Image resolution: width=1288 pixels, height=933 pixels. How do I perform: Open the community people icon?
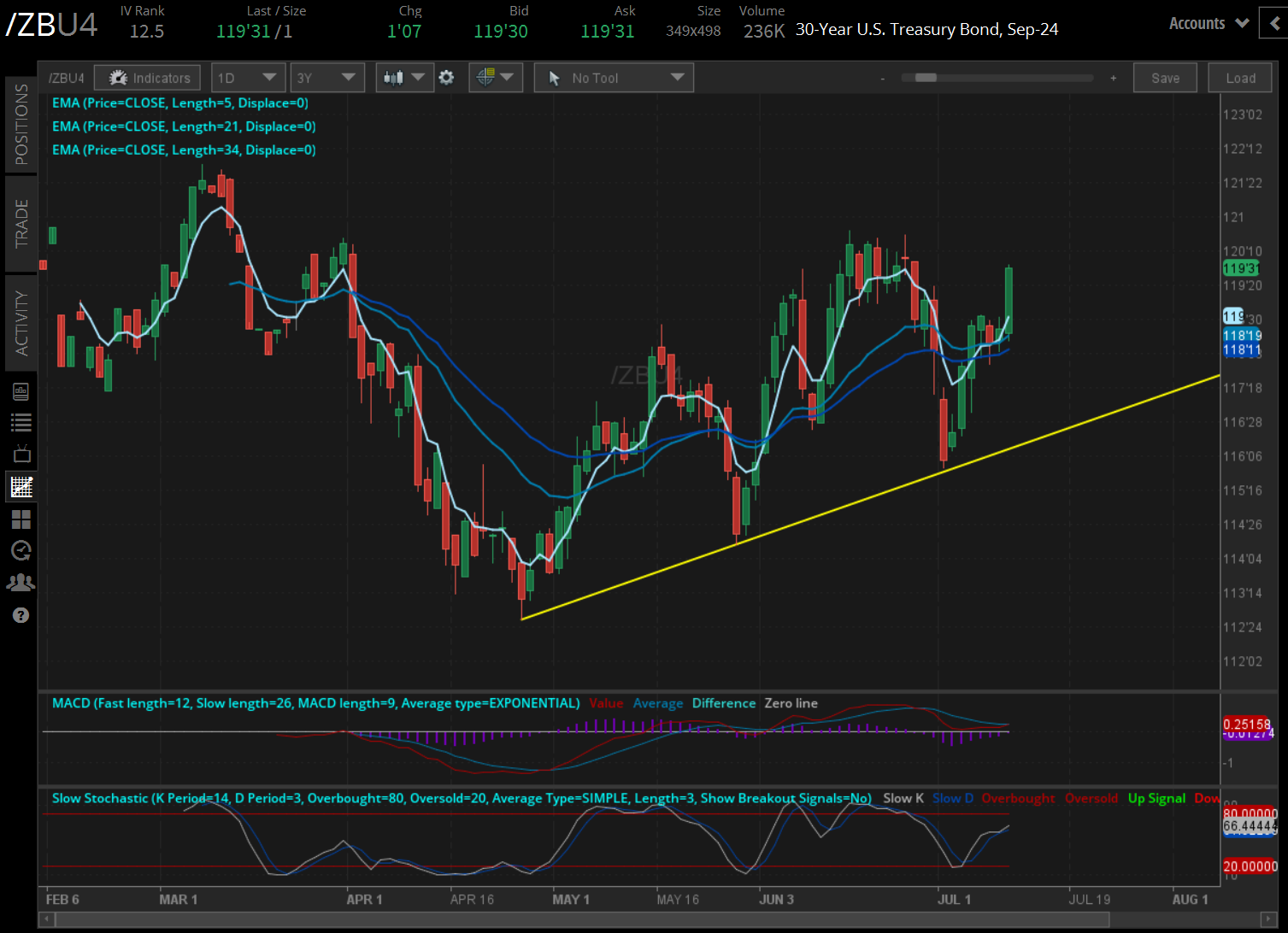pos(21,583)
